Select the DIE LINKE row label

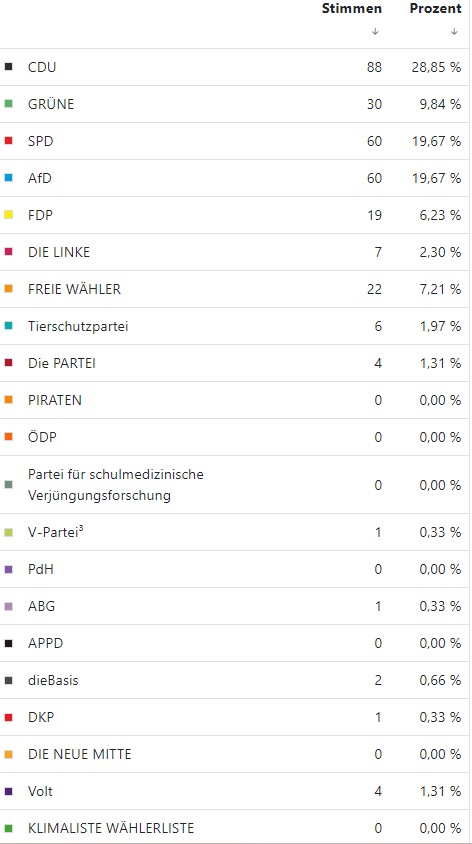tap(59, 252)
